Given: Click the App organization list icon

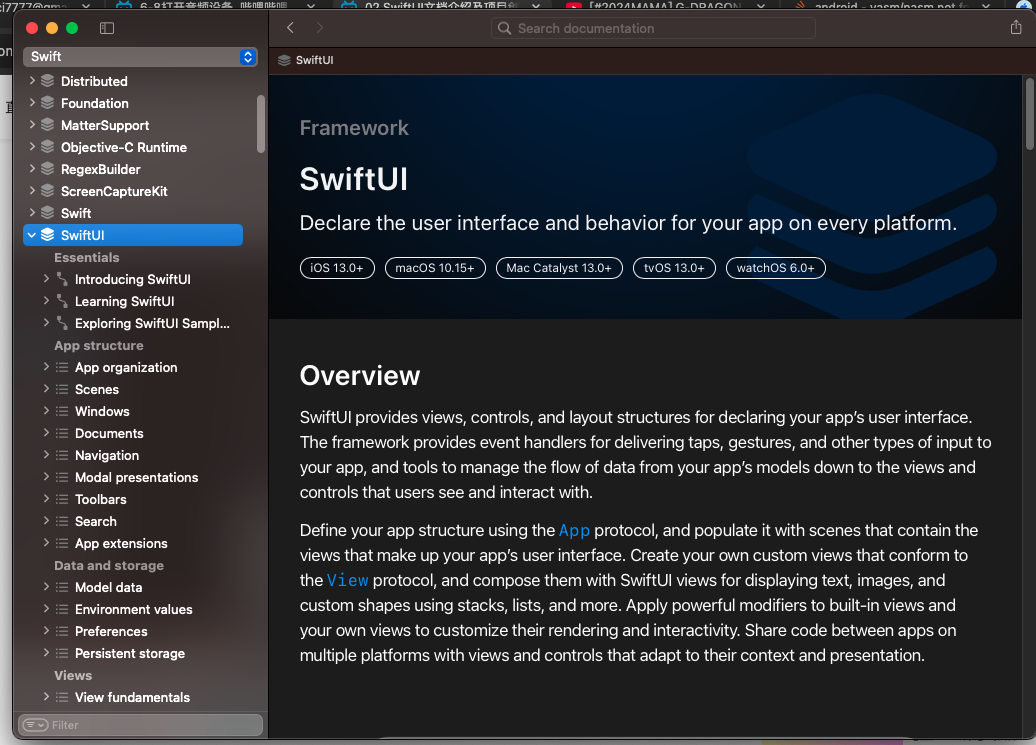Looking at the screenshot, I should [62, 367].
